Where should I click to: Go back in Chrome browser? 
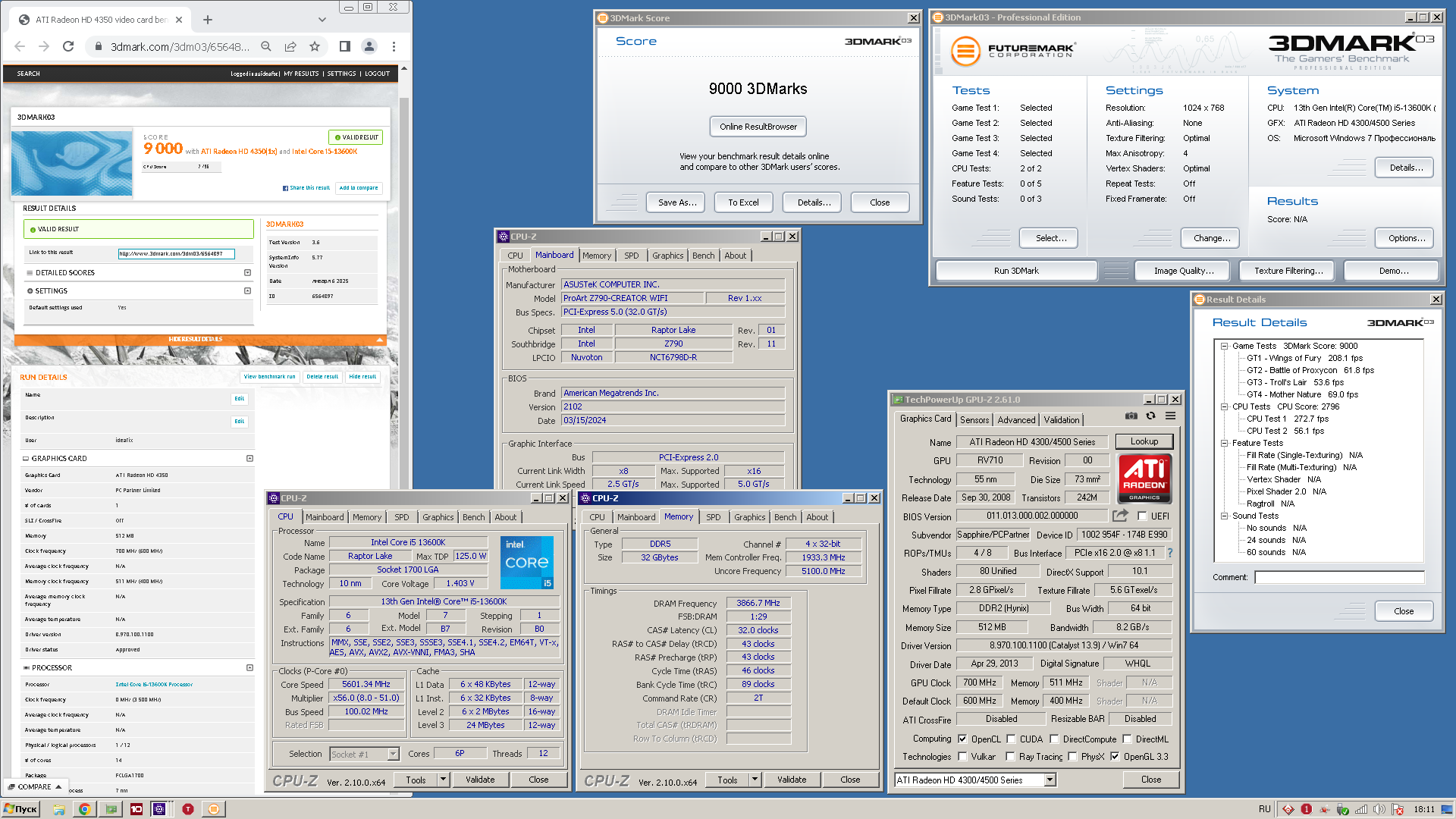tap(20, 46)
